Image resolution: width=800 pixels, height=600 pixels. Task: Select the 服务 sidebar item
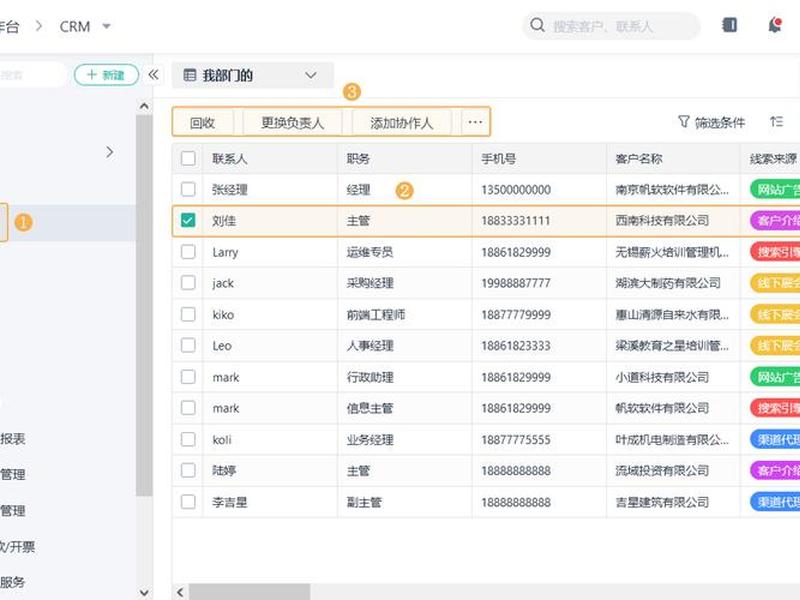tap(13, 582)
